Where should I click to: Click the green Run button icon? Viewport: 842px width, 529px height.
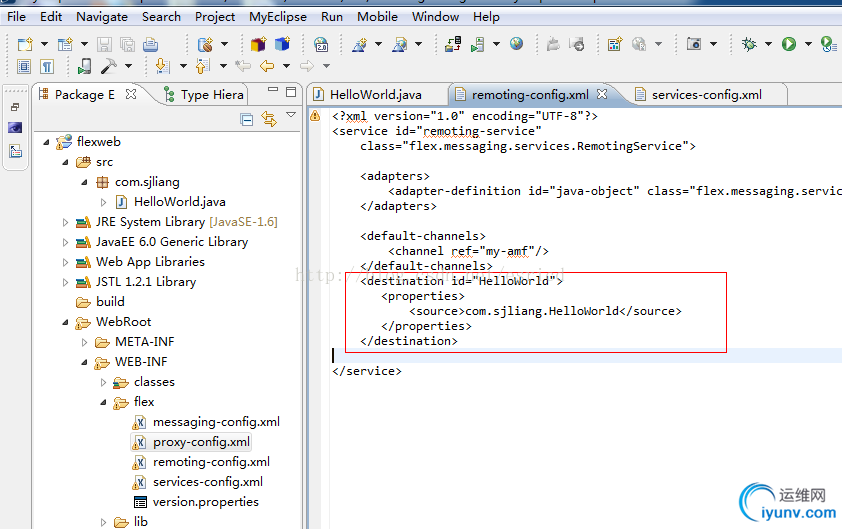(x=789, y=44)
